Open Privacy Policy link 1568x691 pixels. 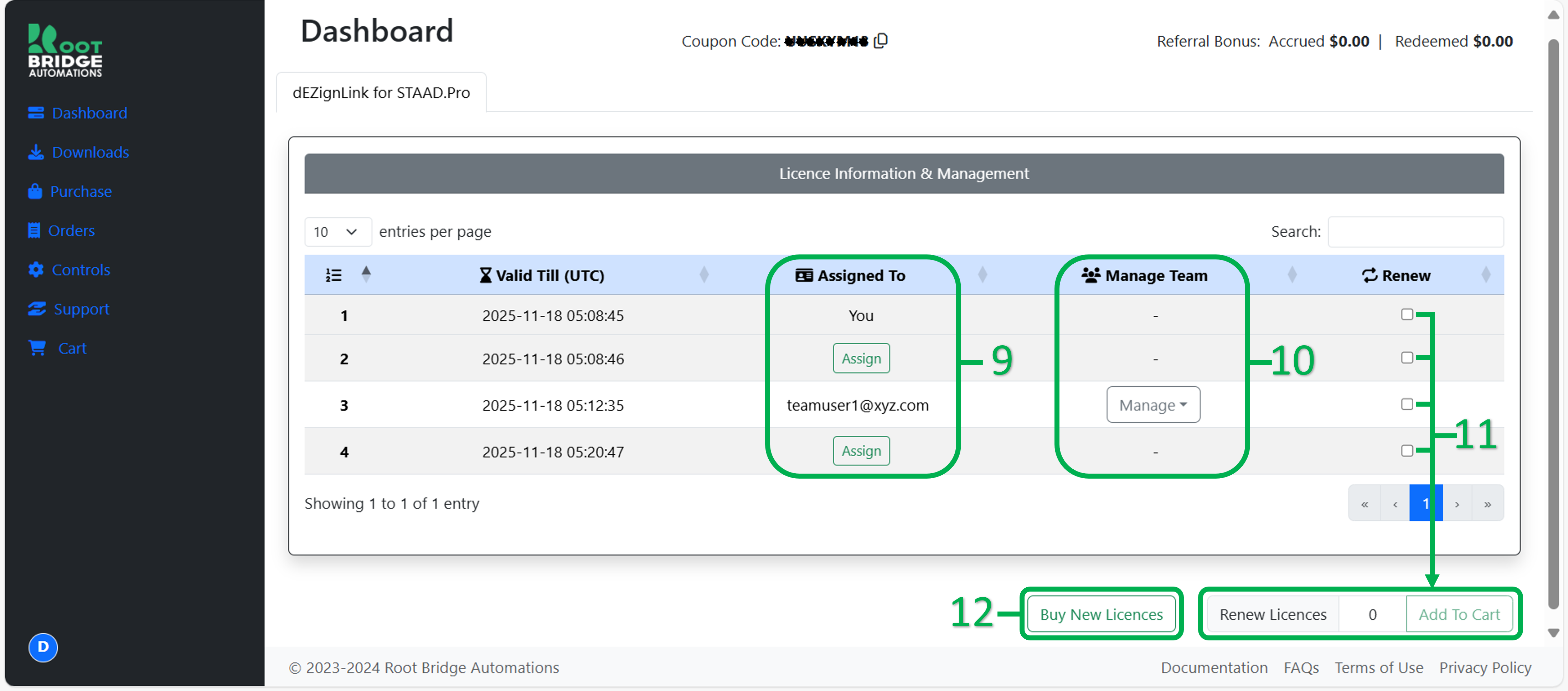1485,668
